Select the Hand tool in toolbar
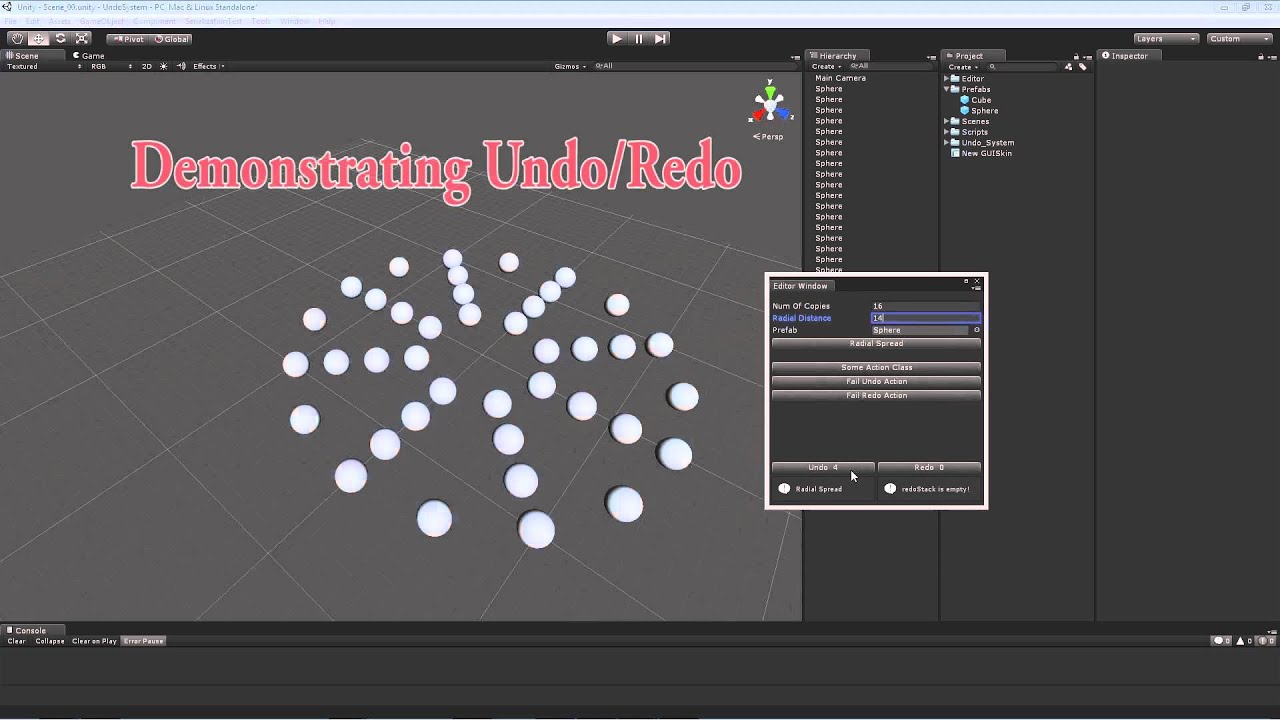The width and height of the screenshot is (1280, 720). click(17, 39)
